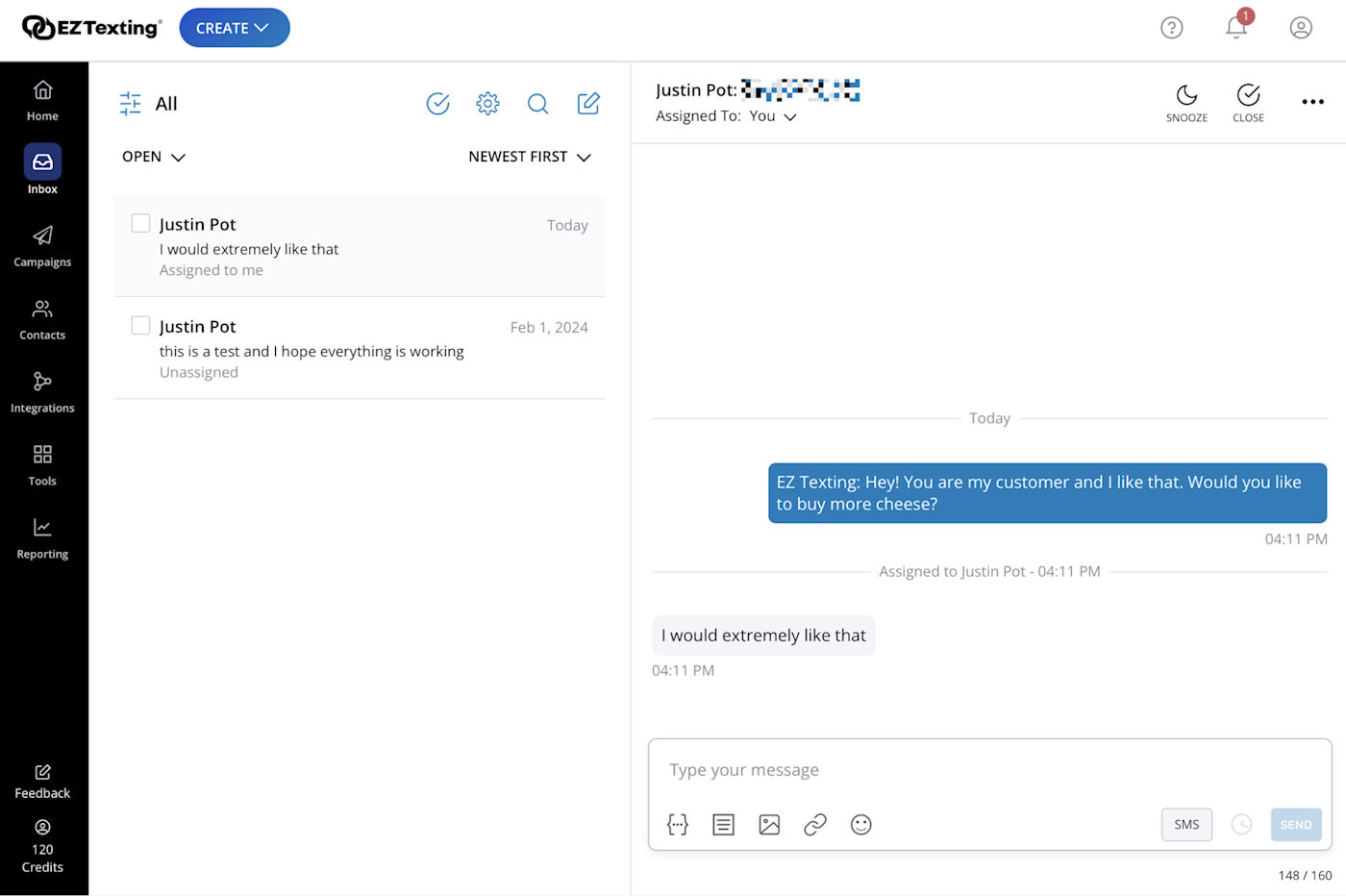The height and width of the screenshot is (896, 1346).
Task: Select checkbox for Feb 1, 2024 conversation
Action: (x=140, y=325)
